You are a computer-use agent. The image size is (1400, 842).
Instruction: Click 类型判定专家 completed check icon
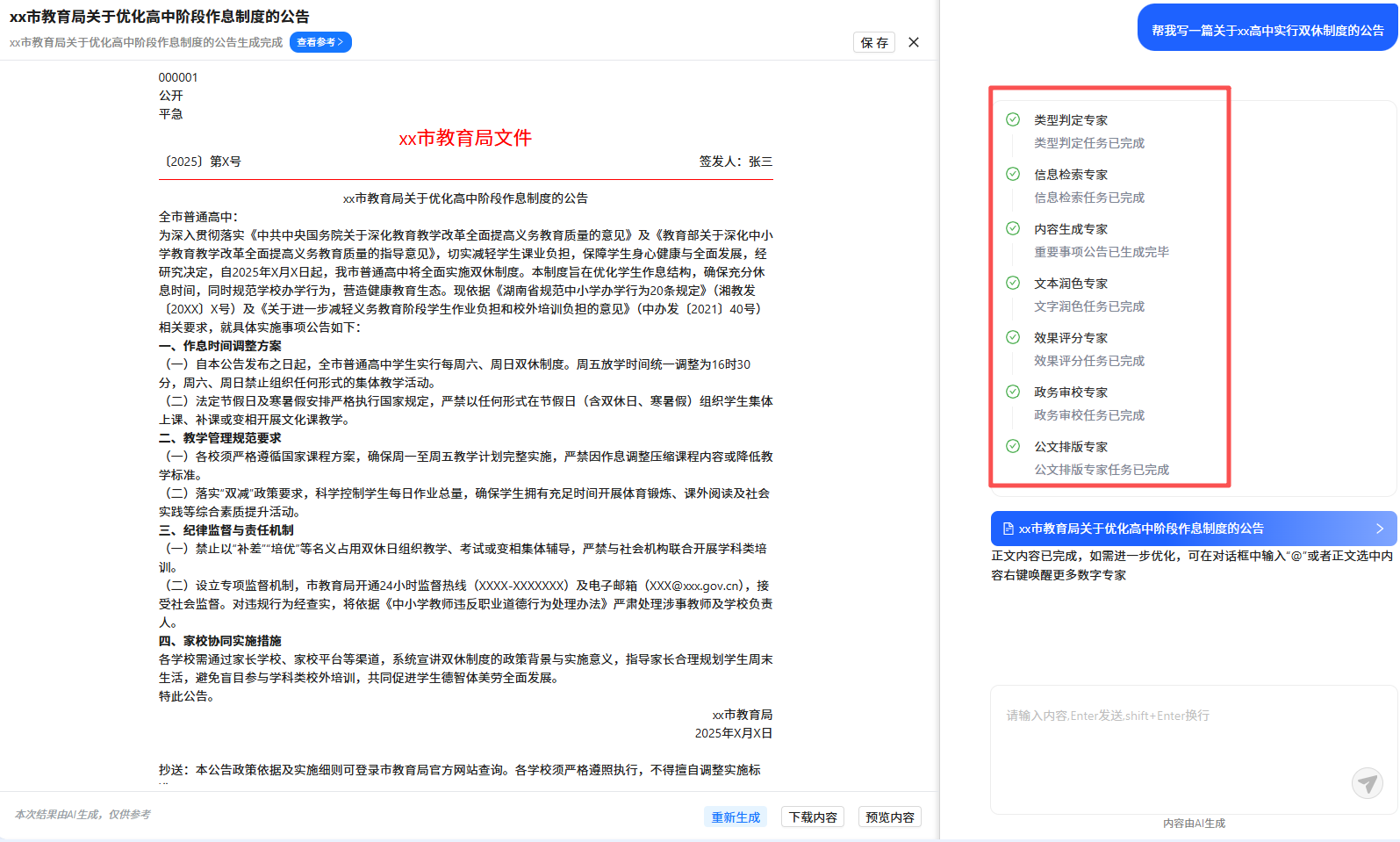tap(1013, 119)
